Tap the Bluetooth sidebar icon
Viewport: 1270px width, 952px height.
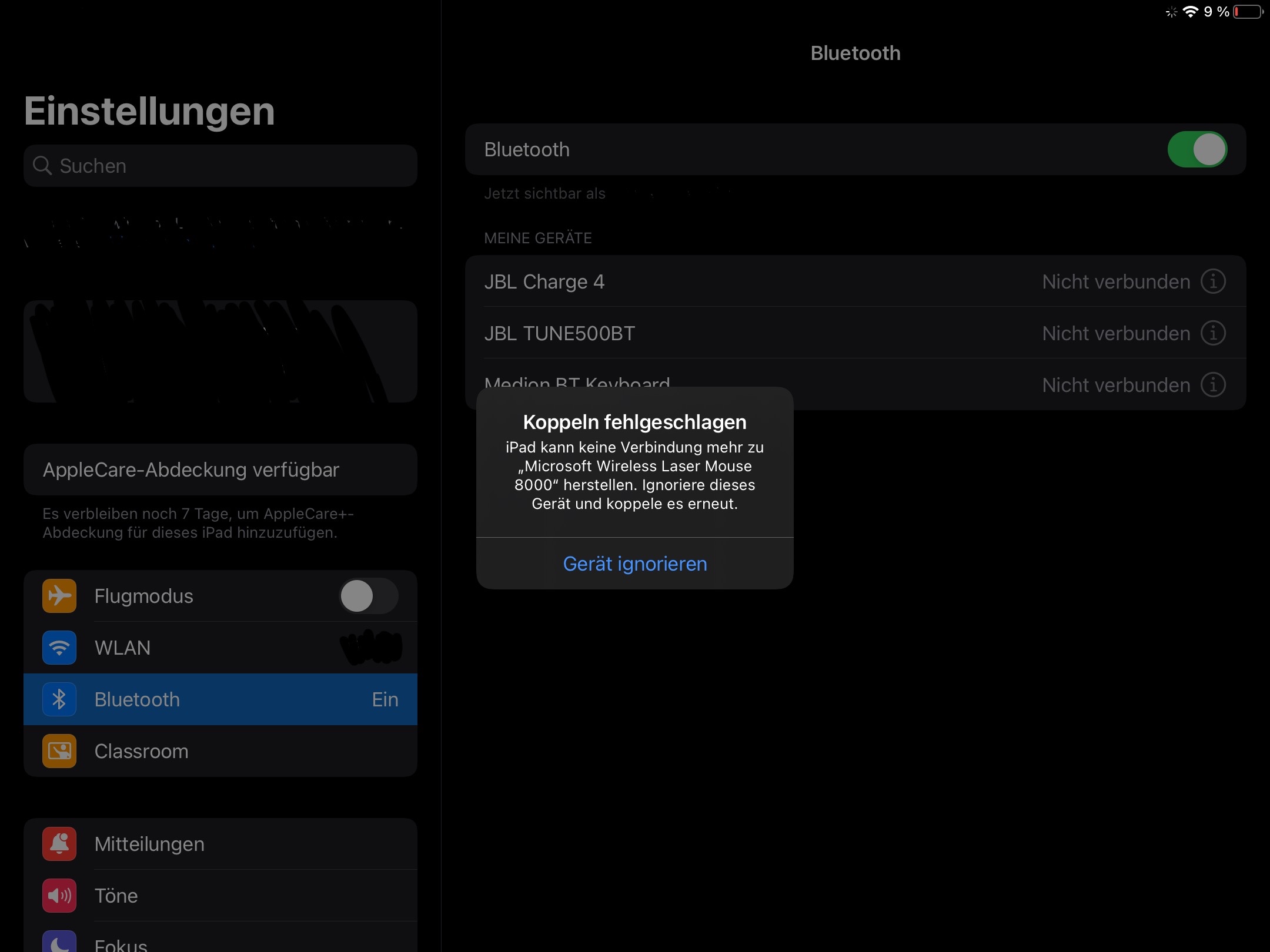[59, 699]
